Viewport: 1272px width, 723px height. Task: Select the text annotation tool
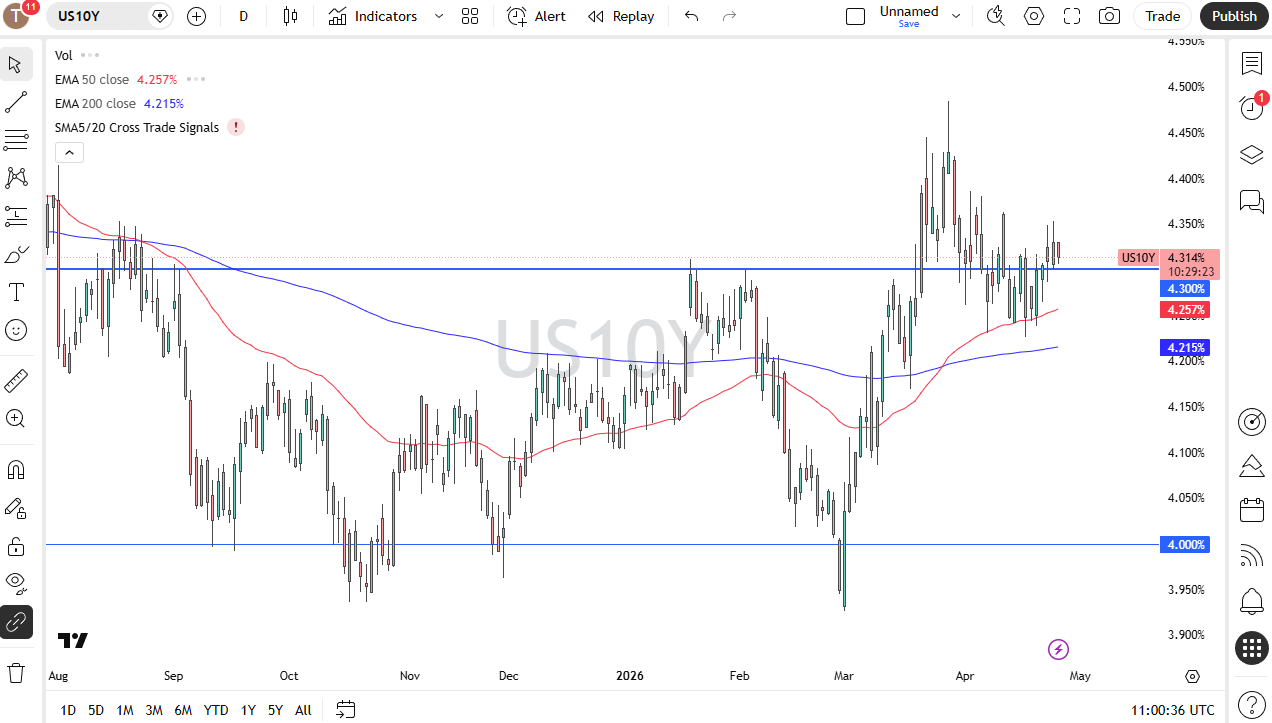click(x=16, y=292)
